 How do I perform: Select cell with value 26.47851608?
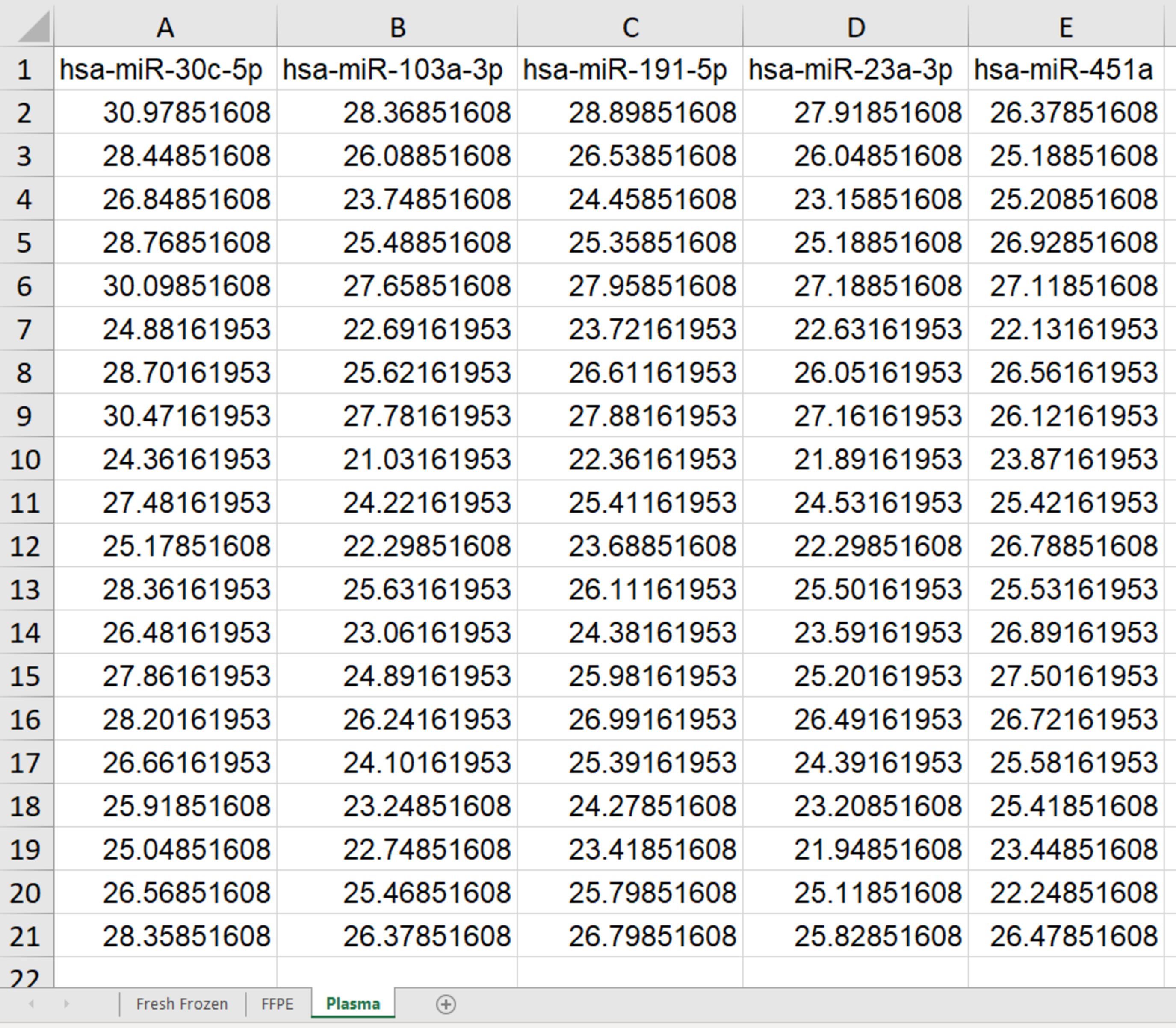coord(1066,936)
